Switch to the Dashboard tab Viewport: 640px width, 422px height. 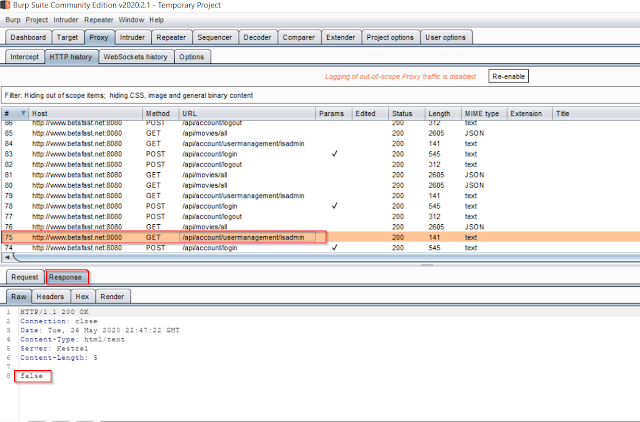coord(28,37)
